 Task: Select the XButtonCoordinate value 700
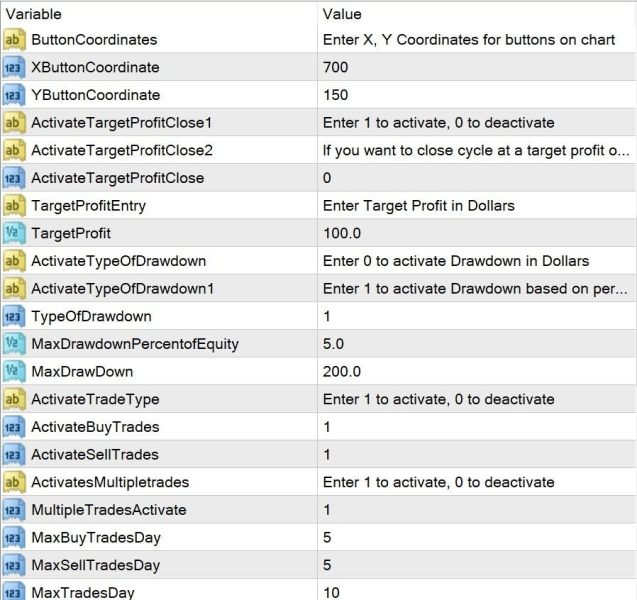(x=336, y=67)
